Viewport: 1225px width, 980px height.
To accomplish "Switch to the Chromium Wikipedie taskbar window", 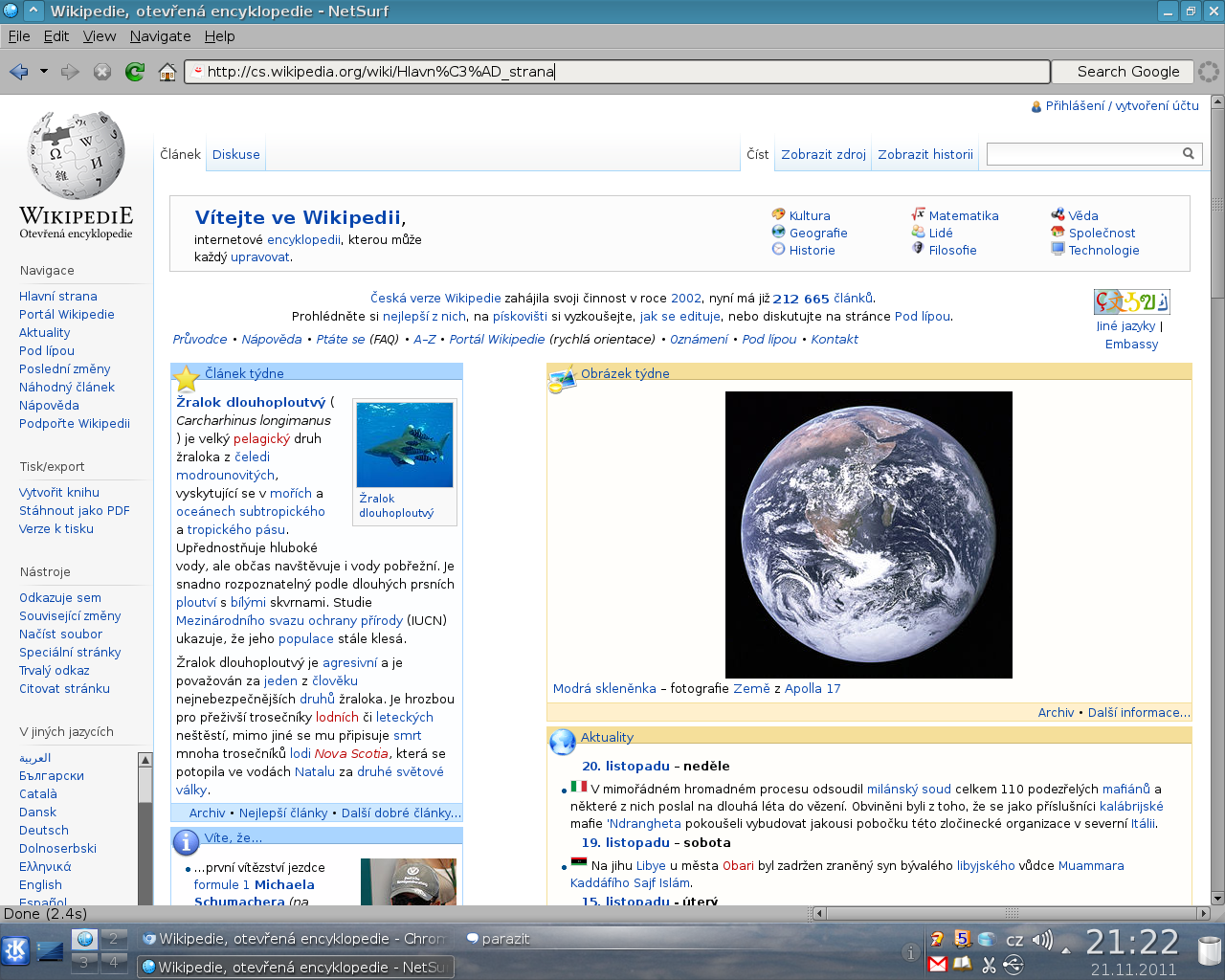I will point(295,939).
